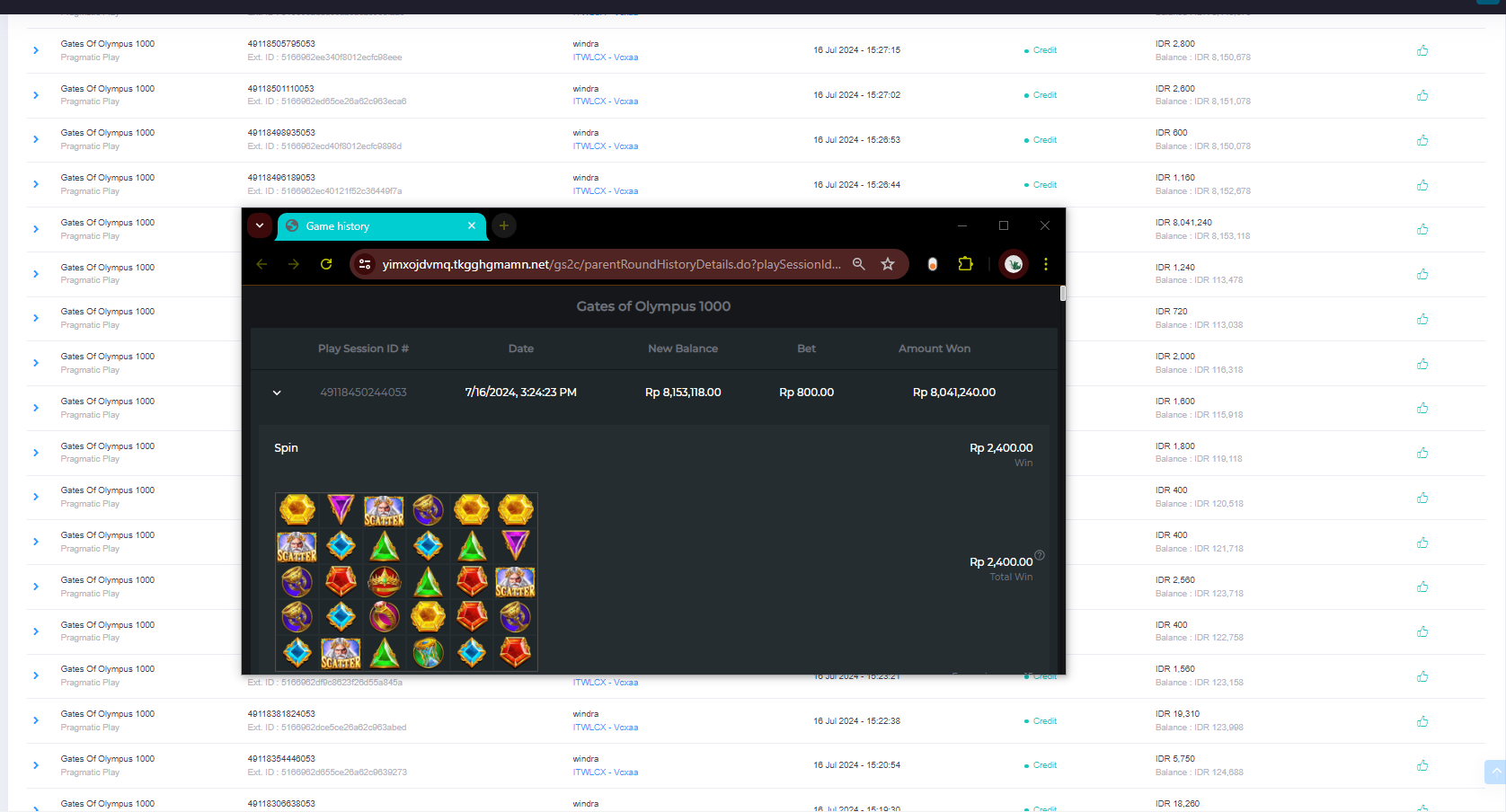This screenshot has width=1506, height=812.
Task: Open ITWLCX - Vcxaa link at 15:22:38 row
Action: click(606, 728)
